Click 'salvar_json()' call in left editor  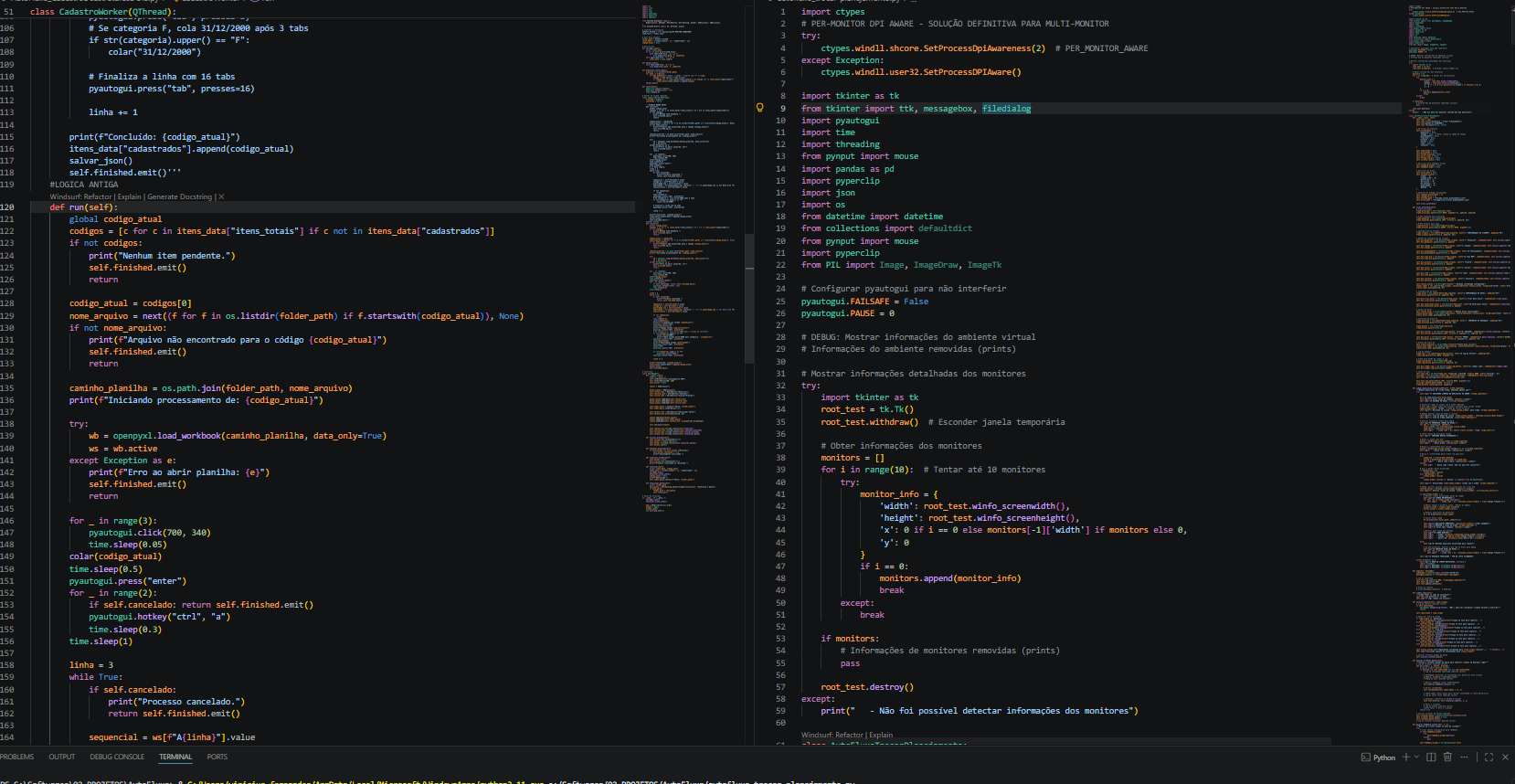101,161
